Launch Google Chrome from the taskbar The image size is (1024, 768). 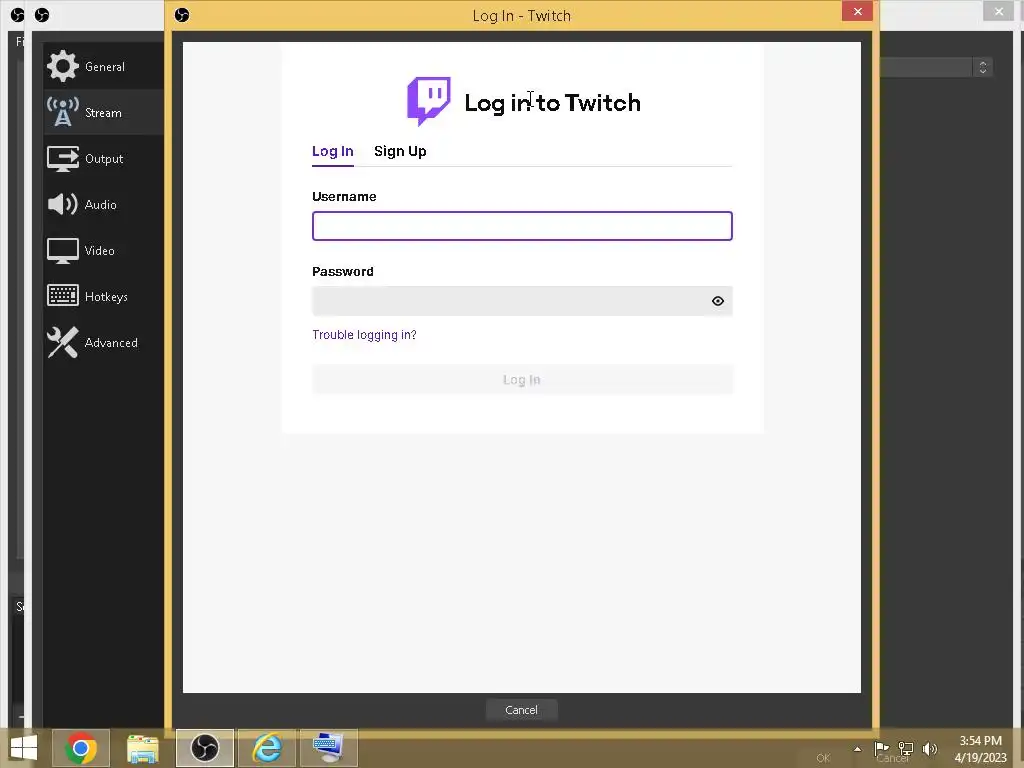[x=80, y=748]
